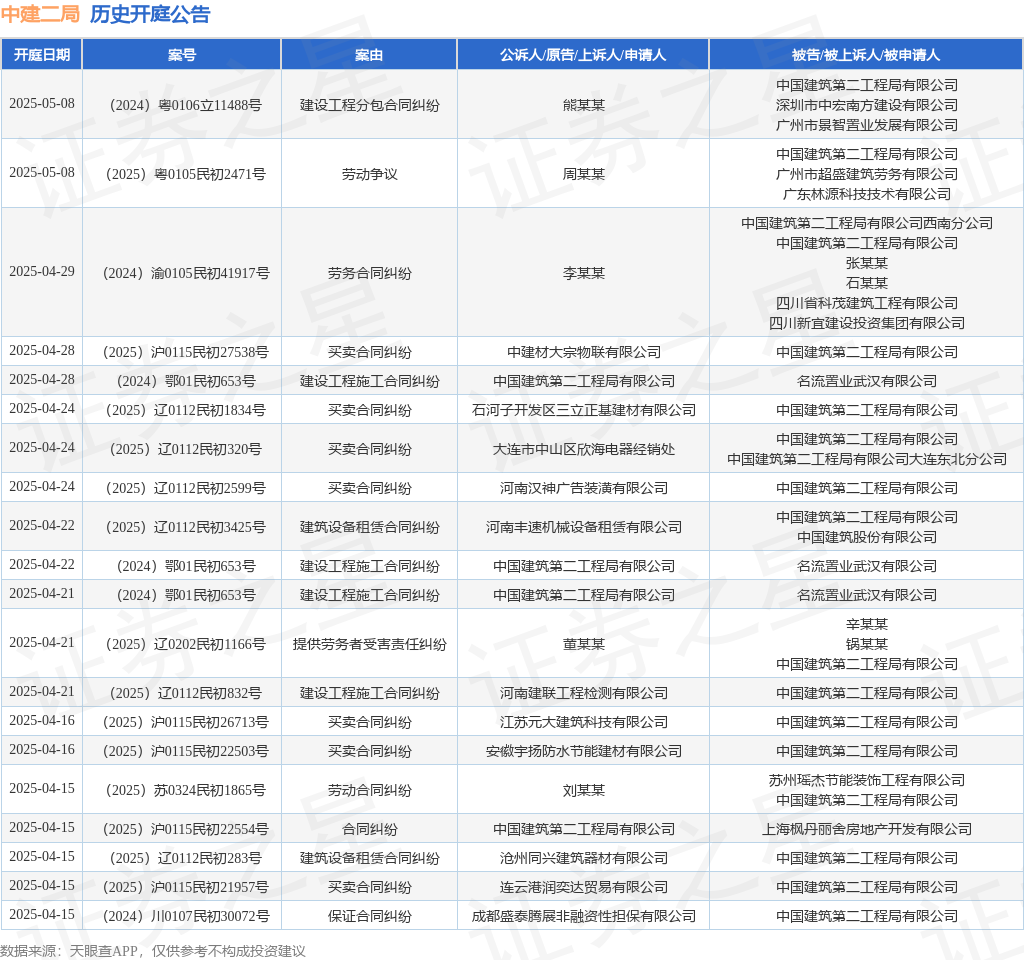Click the 开庭日期 column header
Viewport: 1024px width, 960px height.
pos(42,55)
